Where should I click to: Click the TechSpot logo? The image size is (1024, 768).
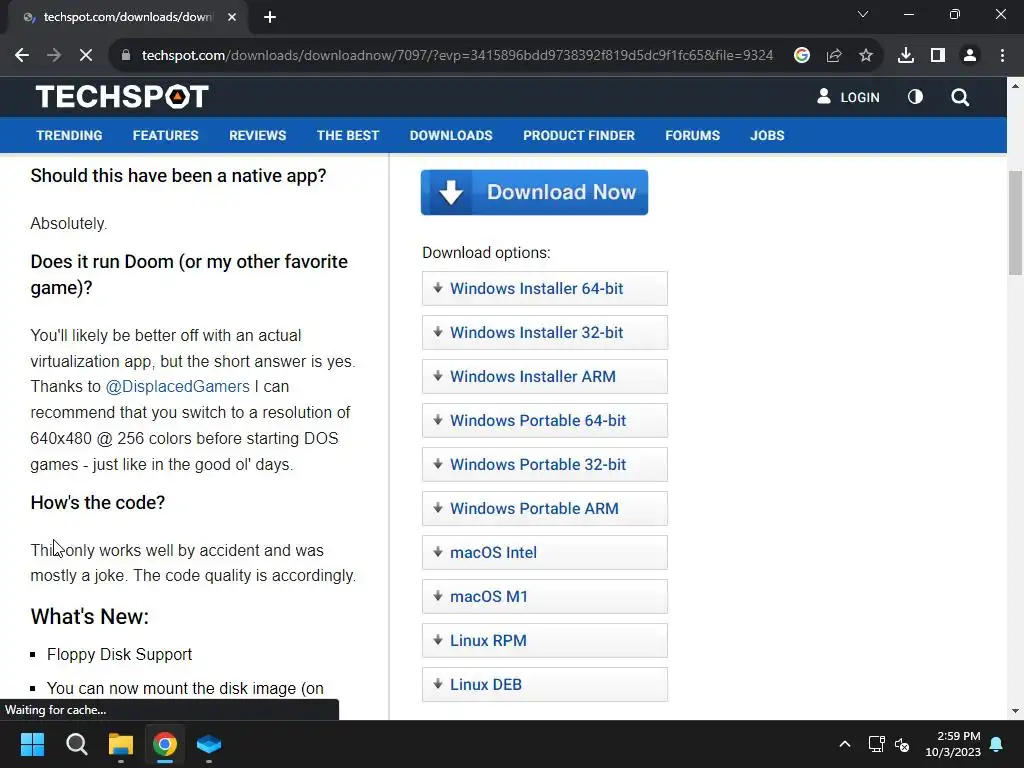122,97
